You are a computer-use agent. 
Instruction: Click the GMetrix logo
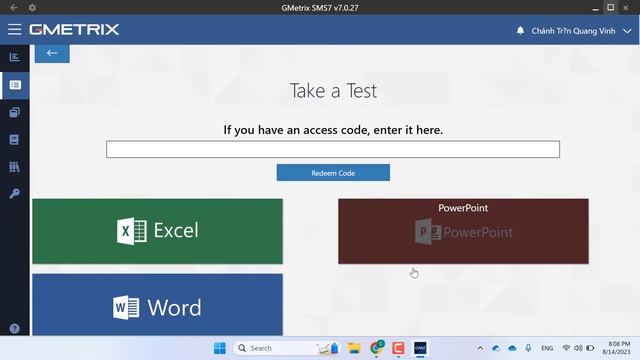[x=74, y=29]
